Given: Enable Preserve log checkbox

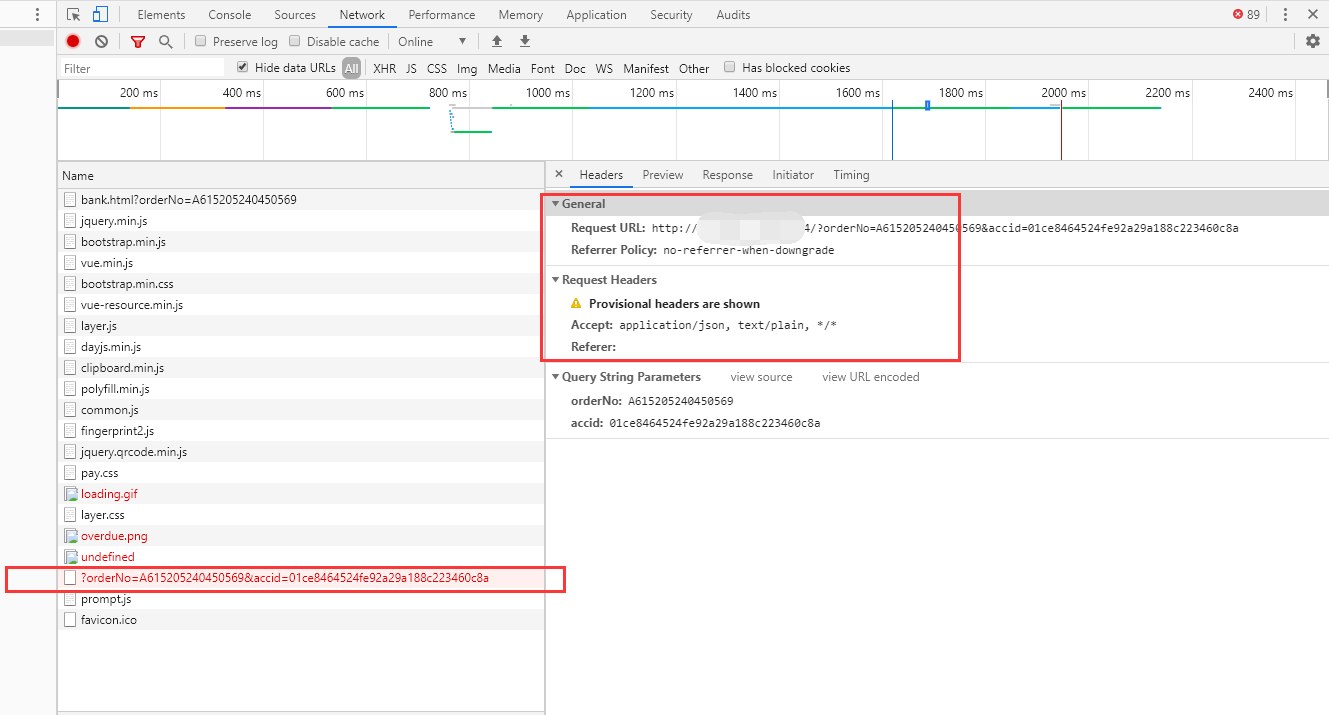Looking at the screenshot, I should tap(200, 41).
